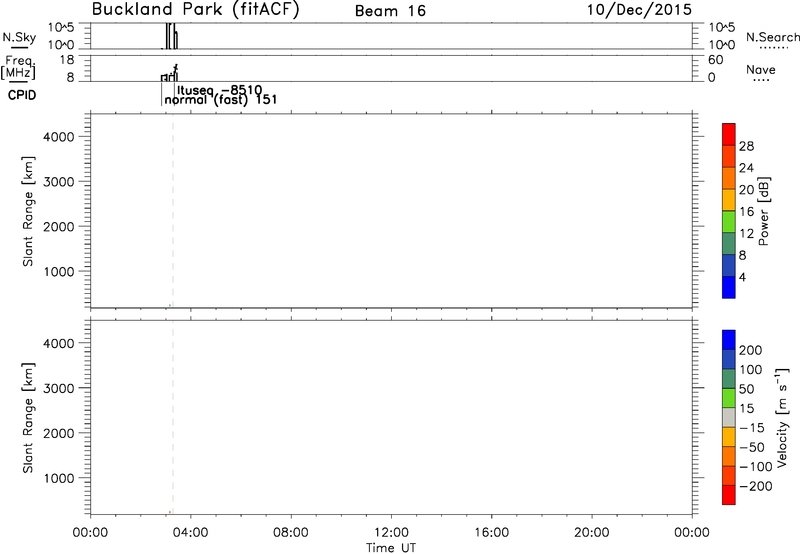This screenshot has width=800, height=554.
Task: Click the red top power color swatch
Action: pos(729,134)
